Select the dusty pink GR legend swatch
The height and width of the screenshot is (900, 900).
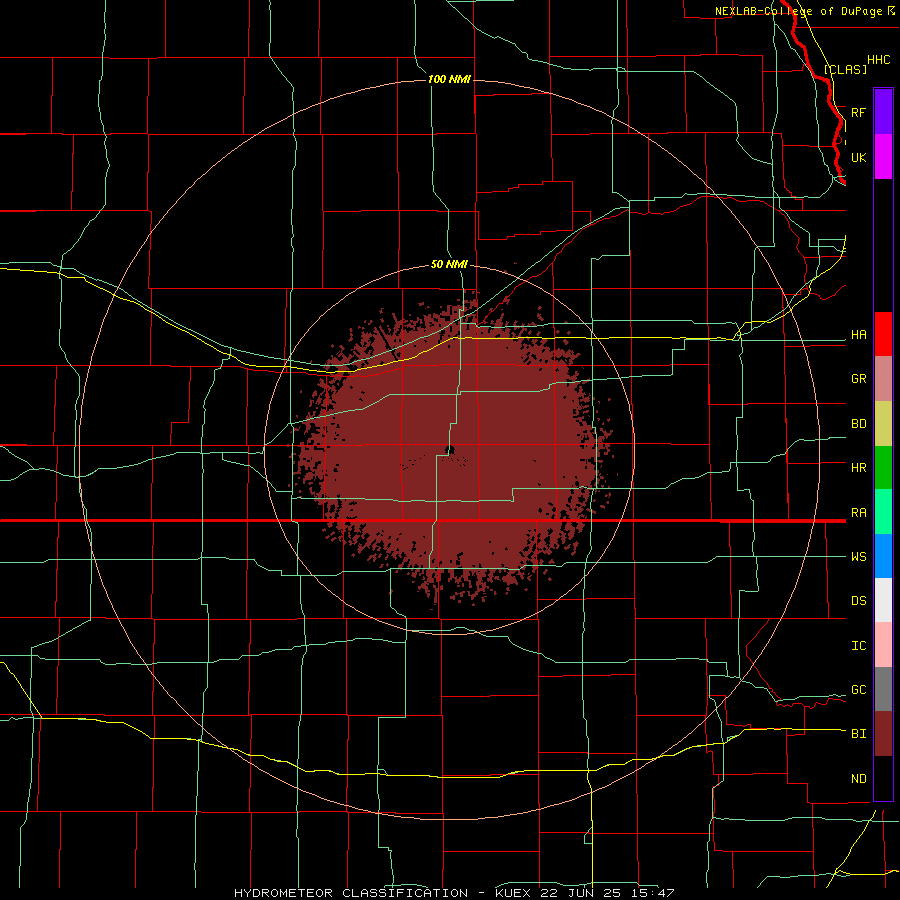[x=883, y=379]
